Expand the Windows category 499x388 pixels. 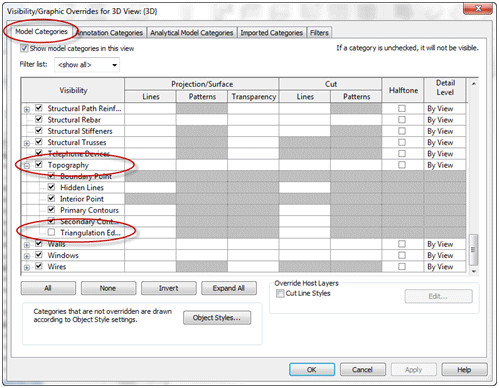click(27, 256)
